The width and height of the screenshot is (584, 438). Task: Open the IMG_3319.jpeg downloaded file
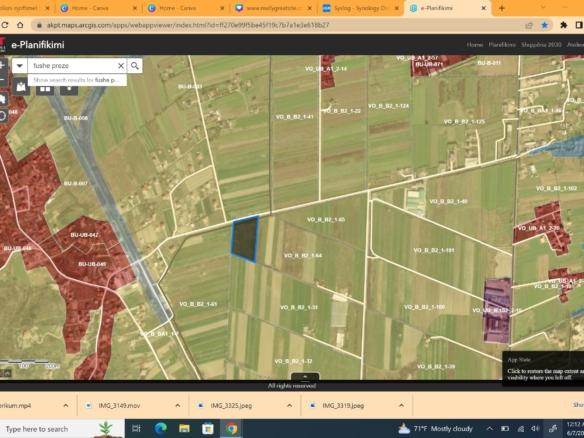[343, 405]
